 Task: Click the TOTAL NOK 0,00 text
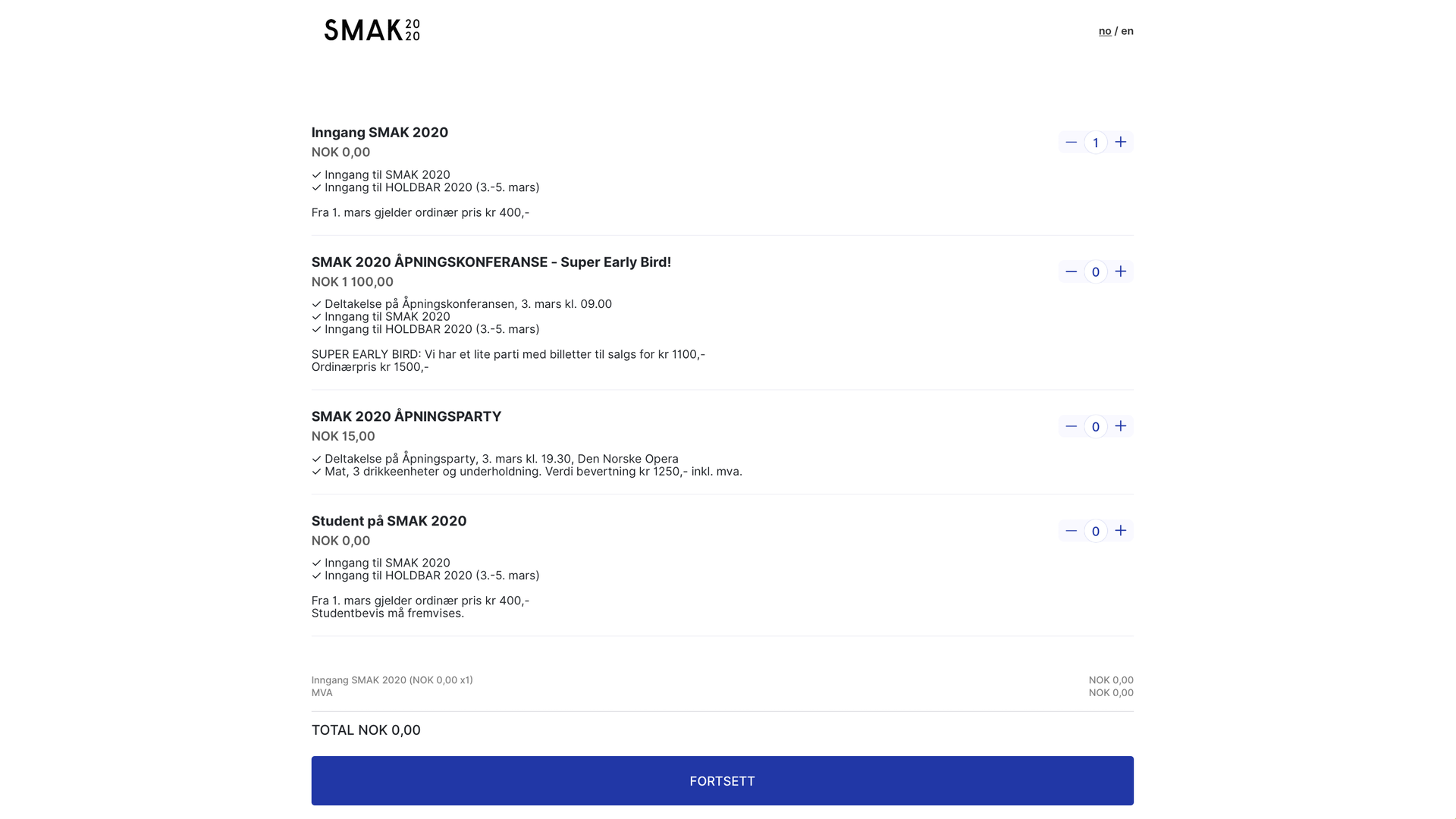[x=366, y=730]
